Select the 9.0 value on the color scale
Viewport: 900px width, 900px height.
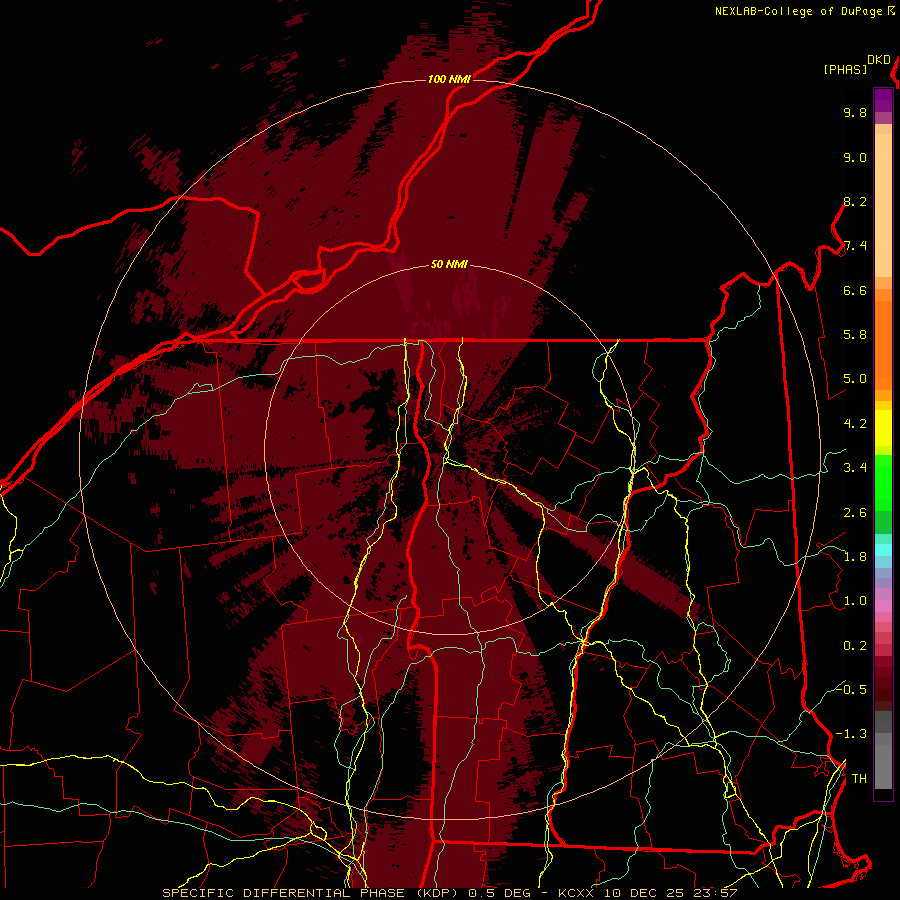(x=855, y=157)
